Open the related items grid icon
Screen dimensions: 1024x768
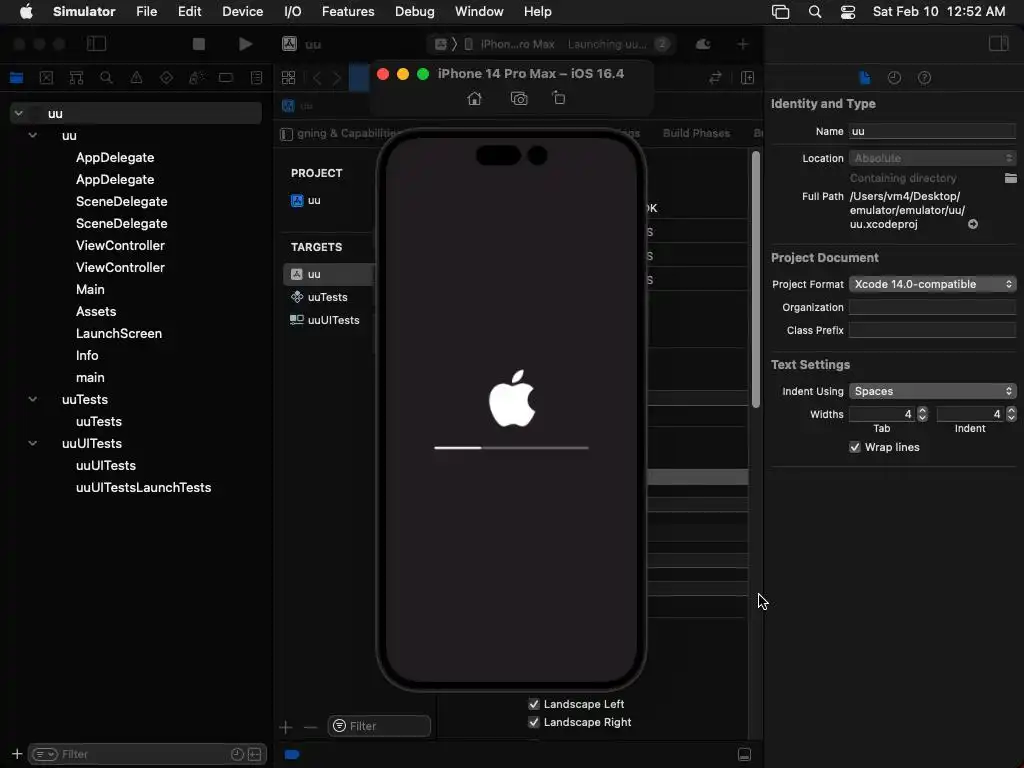click(289, 78)
